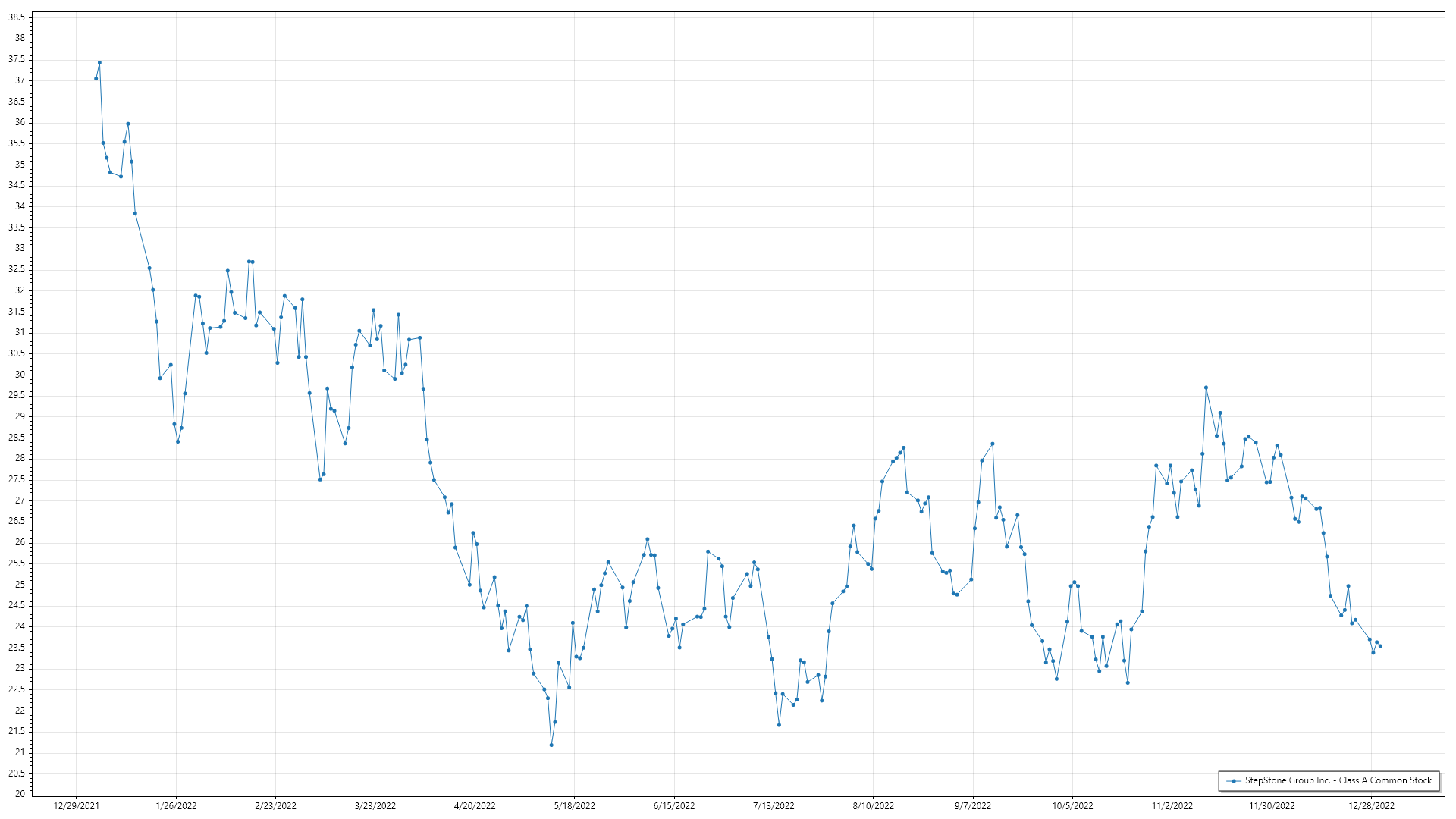Click the 5/18/2022 x-axis date label
The image size is (1456, 819).
pyautogui.click(x=575, y=806)
